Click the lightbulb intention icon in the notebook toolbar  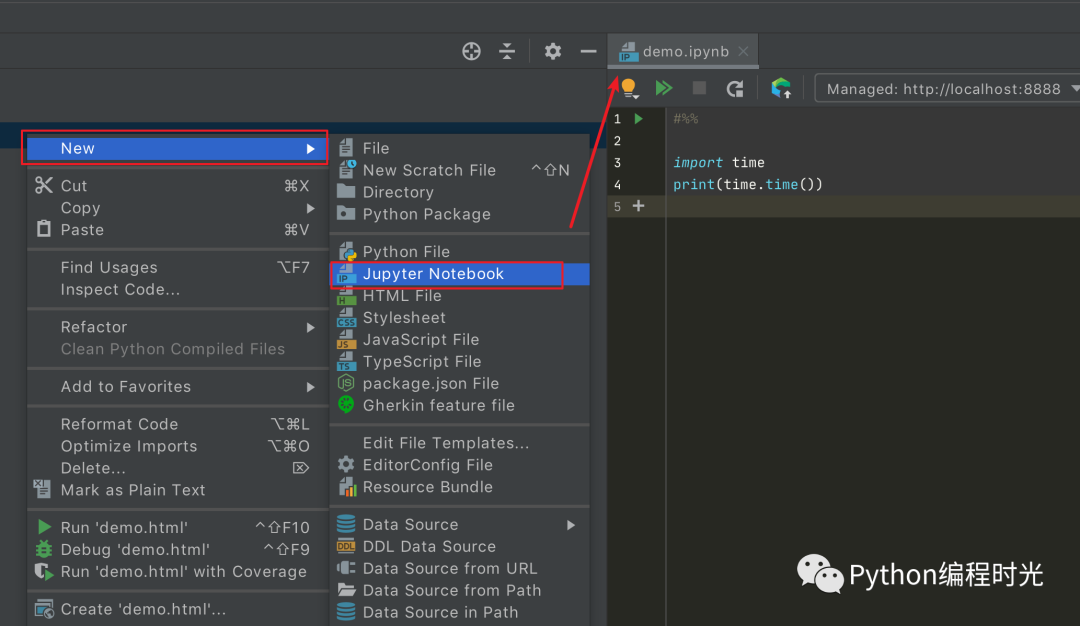point(629,88)
